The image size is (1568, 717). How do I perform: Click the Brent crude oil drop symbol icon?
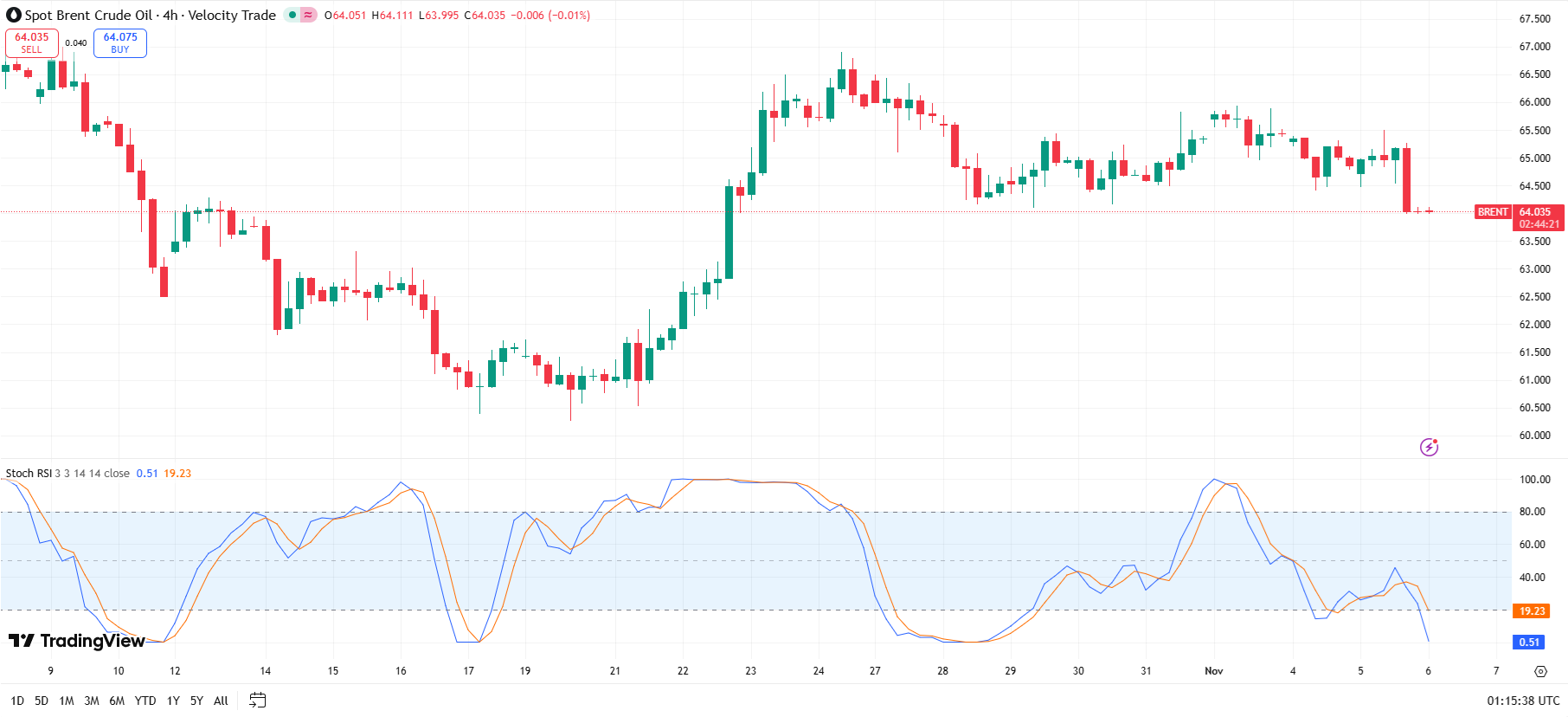pos(13,15)
